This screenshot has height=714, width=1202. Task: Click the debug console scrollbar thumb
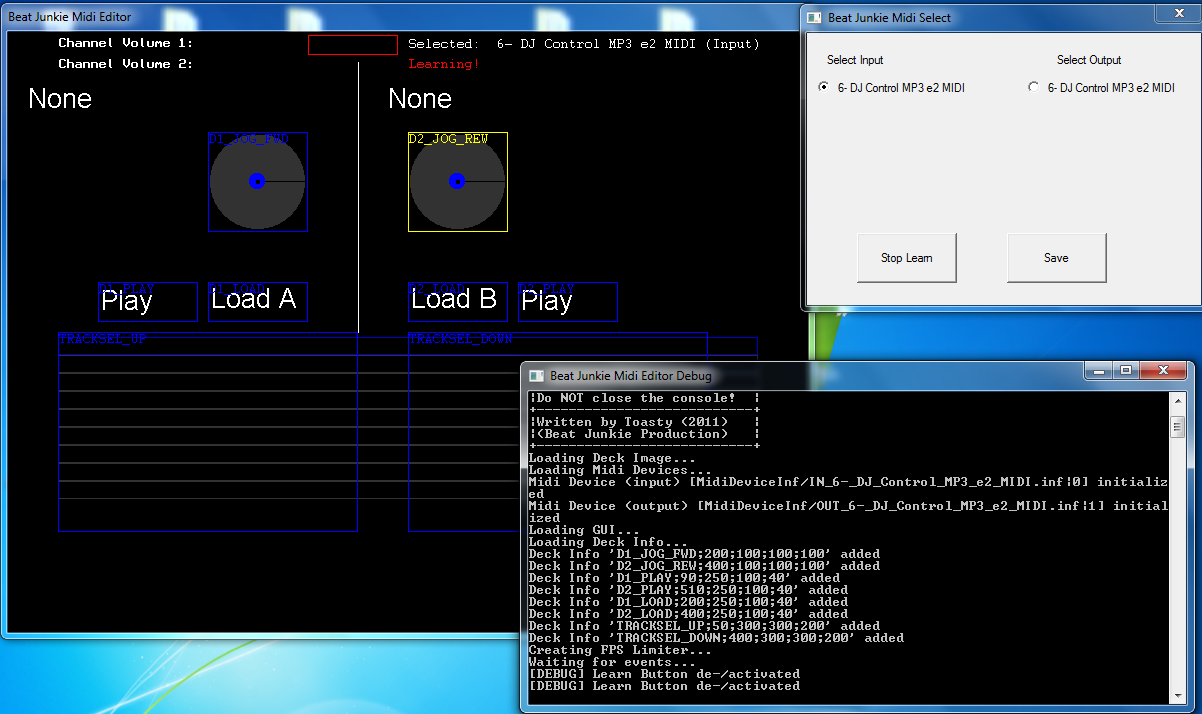[x=1177, y=427]
